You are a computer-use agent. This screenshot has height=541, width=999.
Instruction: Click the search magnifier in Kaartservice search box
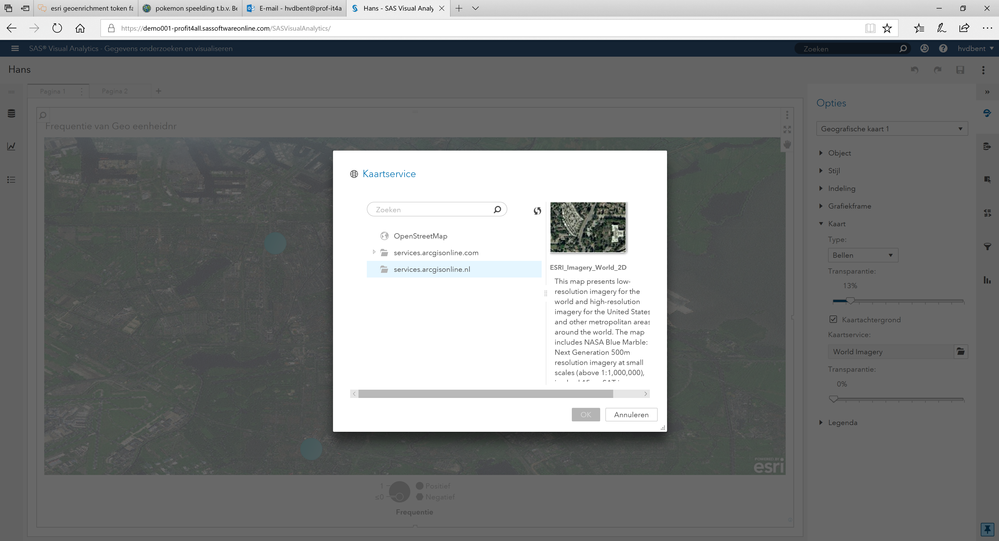(x=497, y=210)
